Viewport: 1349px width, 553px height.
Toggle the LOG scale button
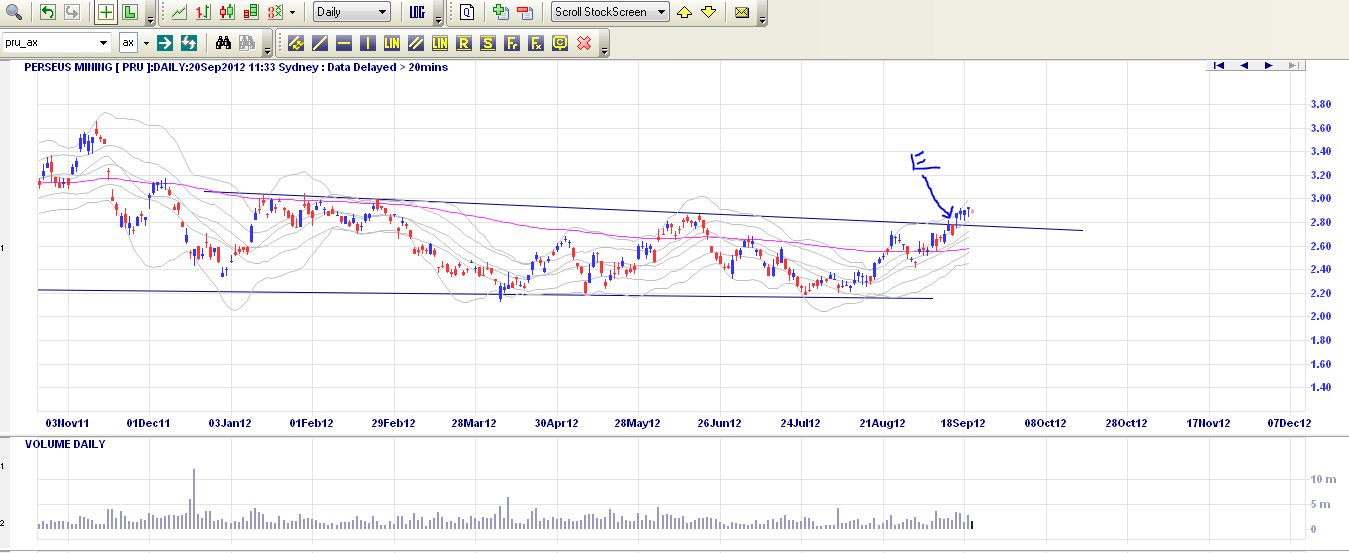[x=417, y=12]
